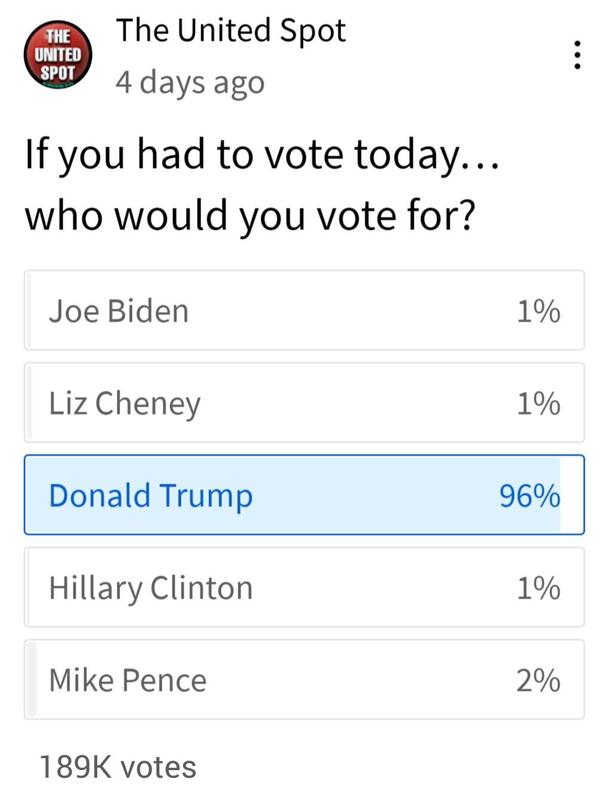
Task: Pick the Mike Pence poll option
Action: point(304,680)
